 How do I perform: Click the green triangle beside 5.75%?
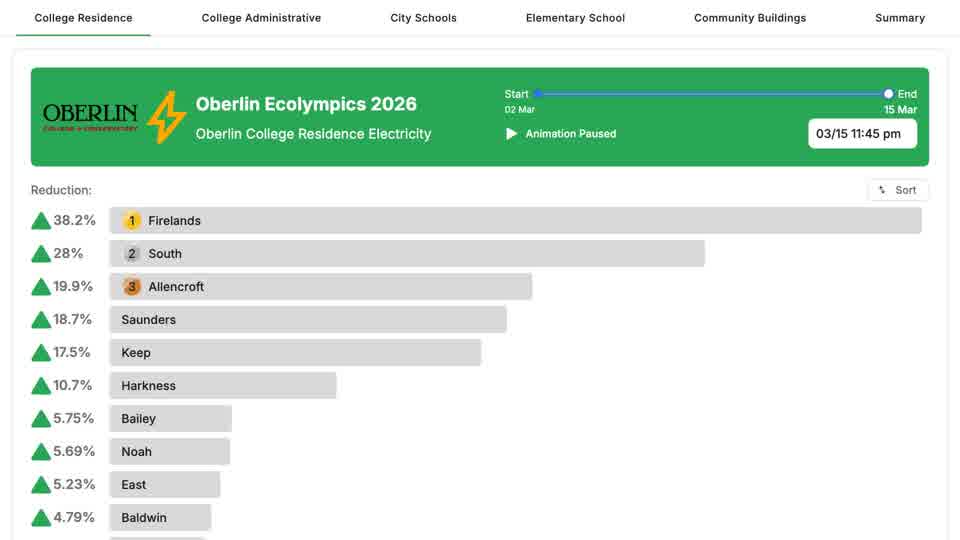click(x=41, y=419)
